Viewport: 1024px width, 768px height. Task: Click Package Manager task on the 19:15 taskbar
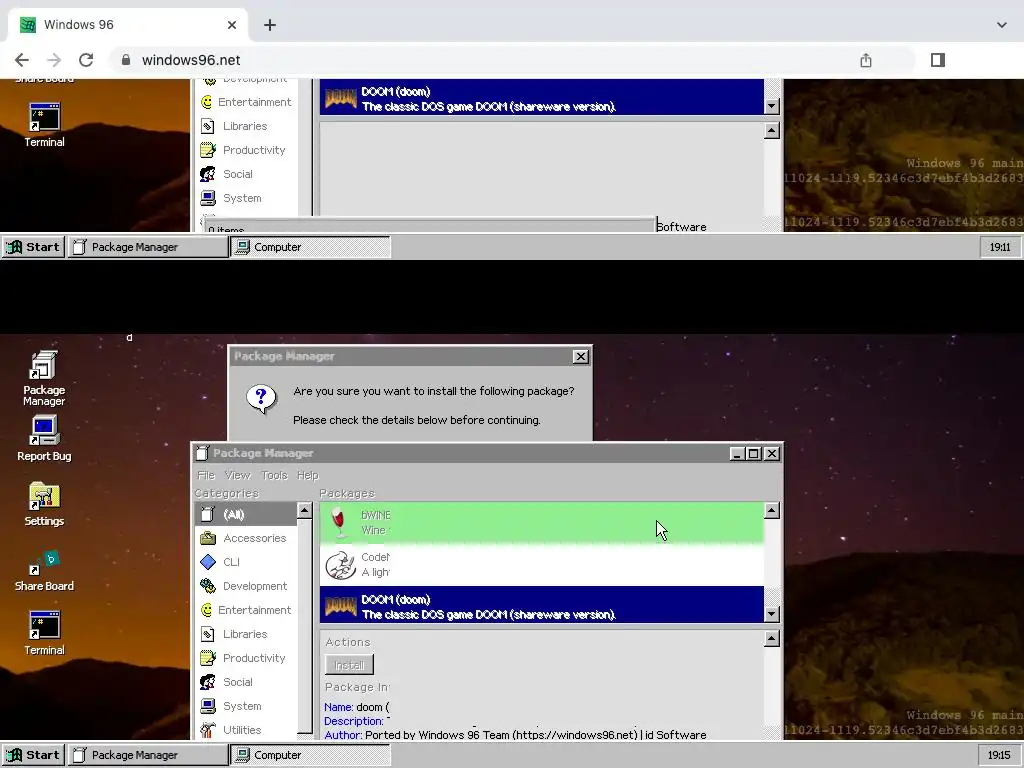tap(148, 755)
